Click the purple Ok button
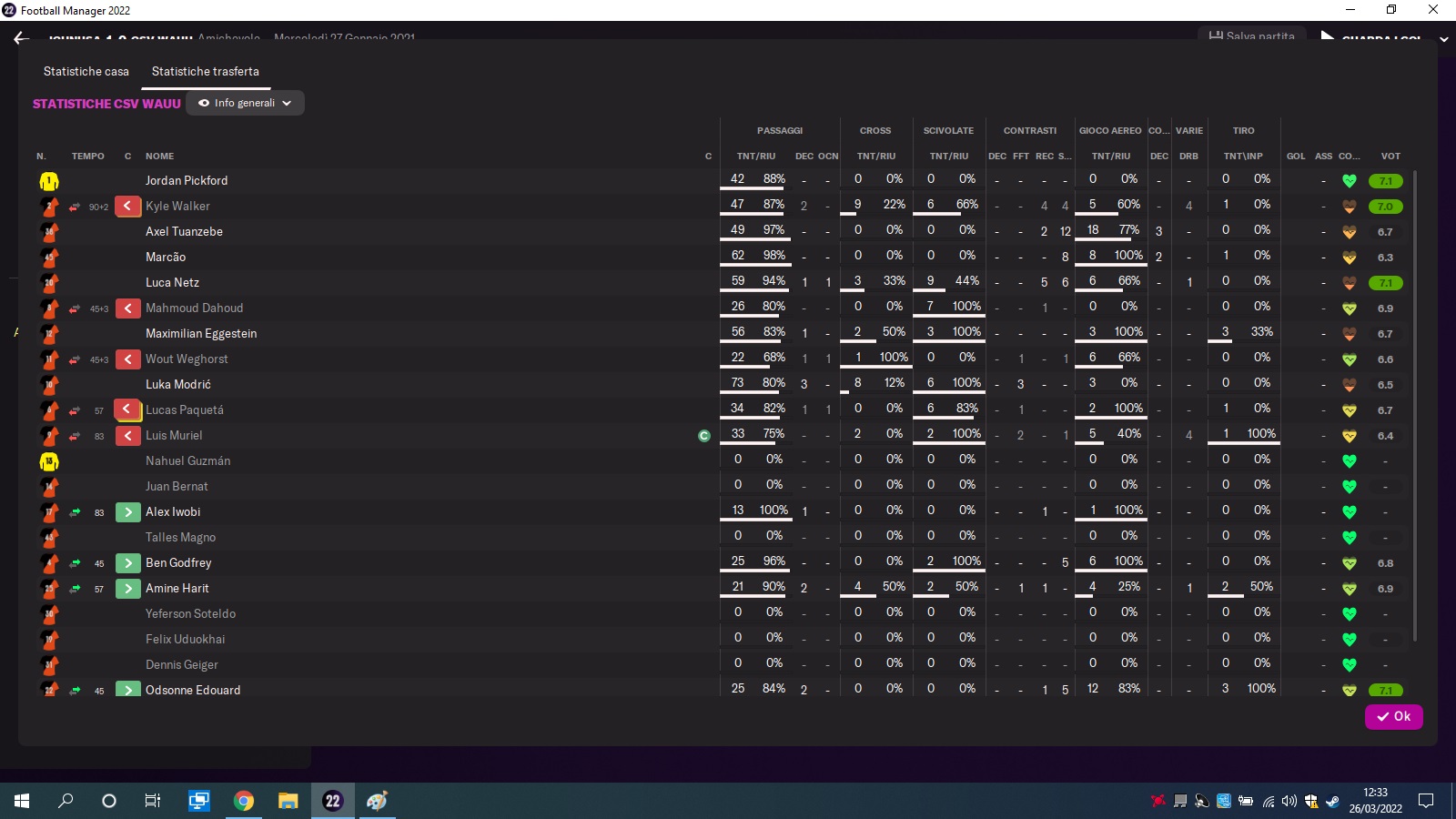The image size is (1456, 819). point(1393,716)
